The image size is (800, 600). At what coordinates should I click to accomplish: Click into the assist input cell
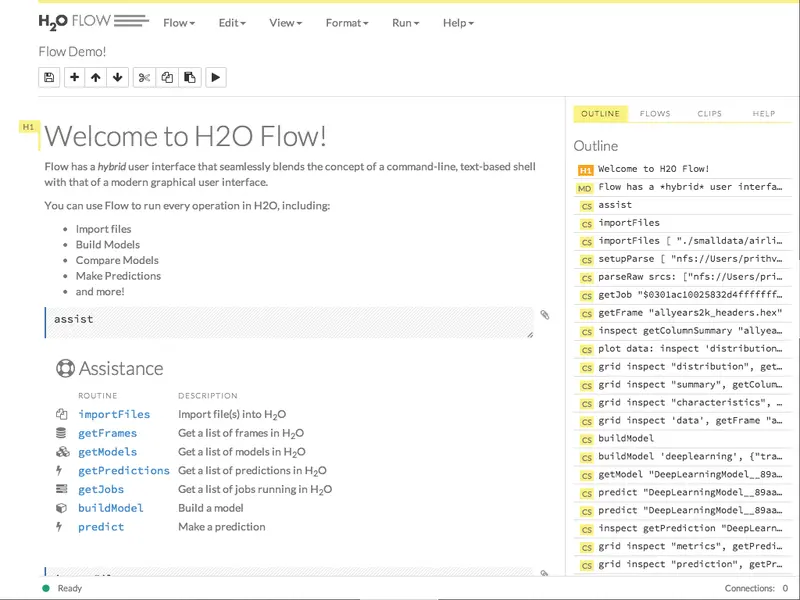click(x=289, y=322)
